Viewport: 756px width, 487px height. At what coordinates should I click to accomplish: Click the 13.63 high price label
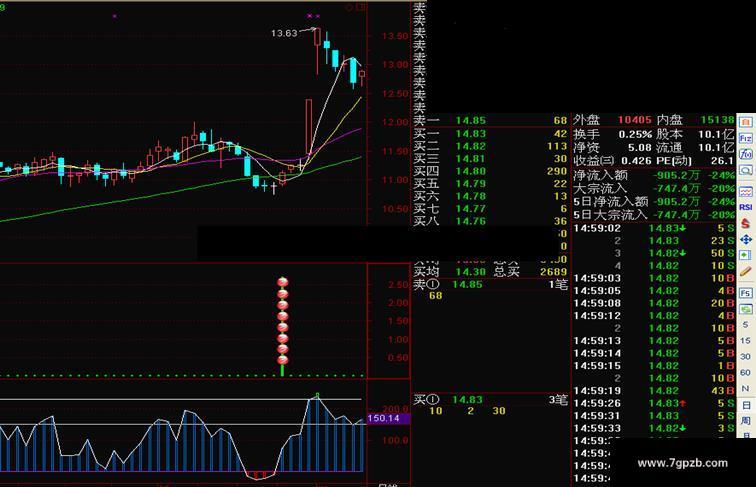click(284, 33)
